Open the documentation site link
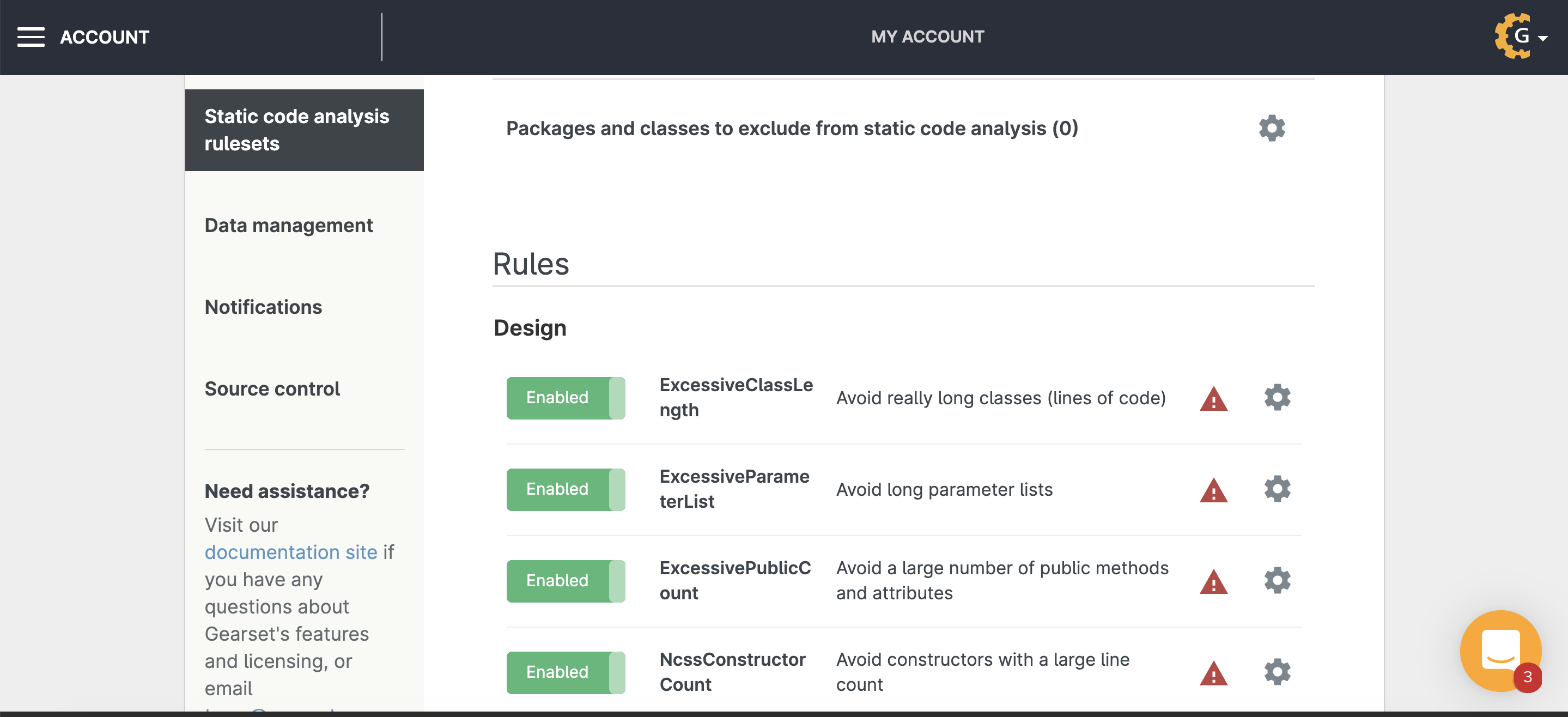The image size is (1568, 717). tap(290, 552)
